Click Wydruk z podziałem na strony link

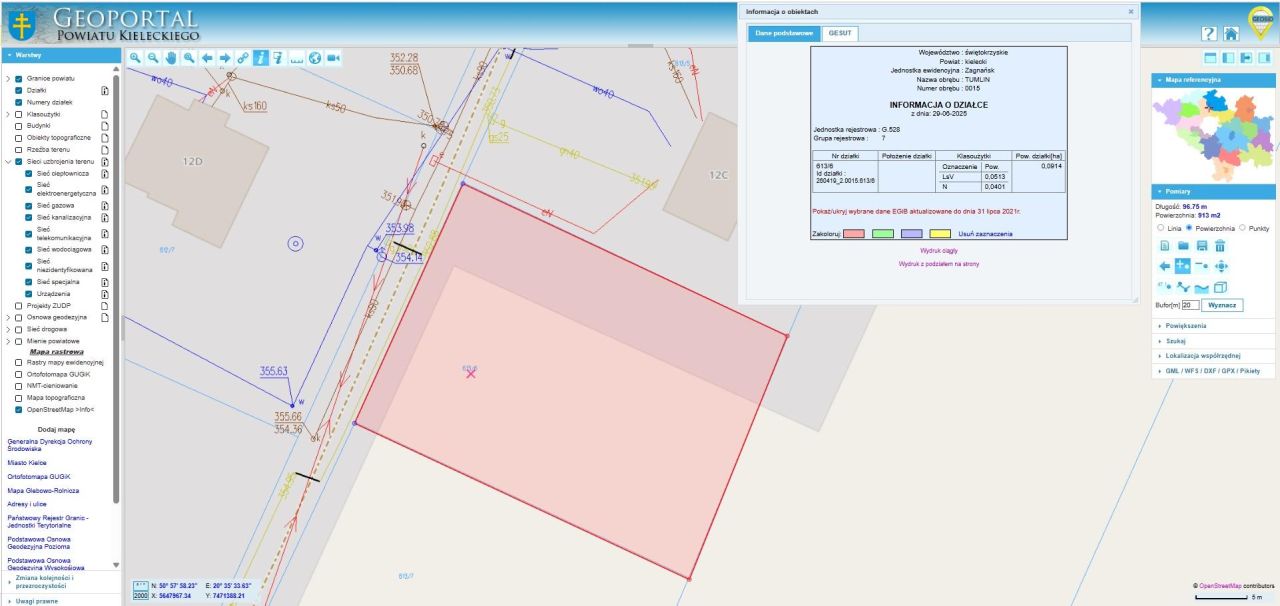click(938, 264)
